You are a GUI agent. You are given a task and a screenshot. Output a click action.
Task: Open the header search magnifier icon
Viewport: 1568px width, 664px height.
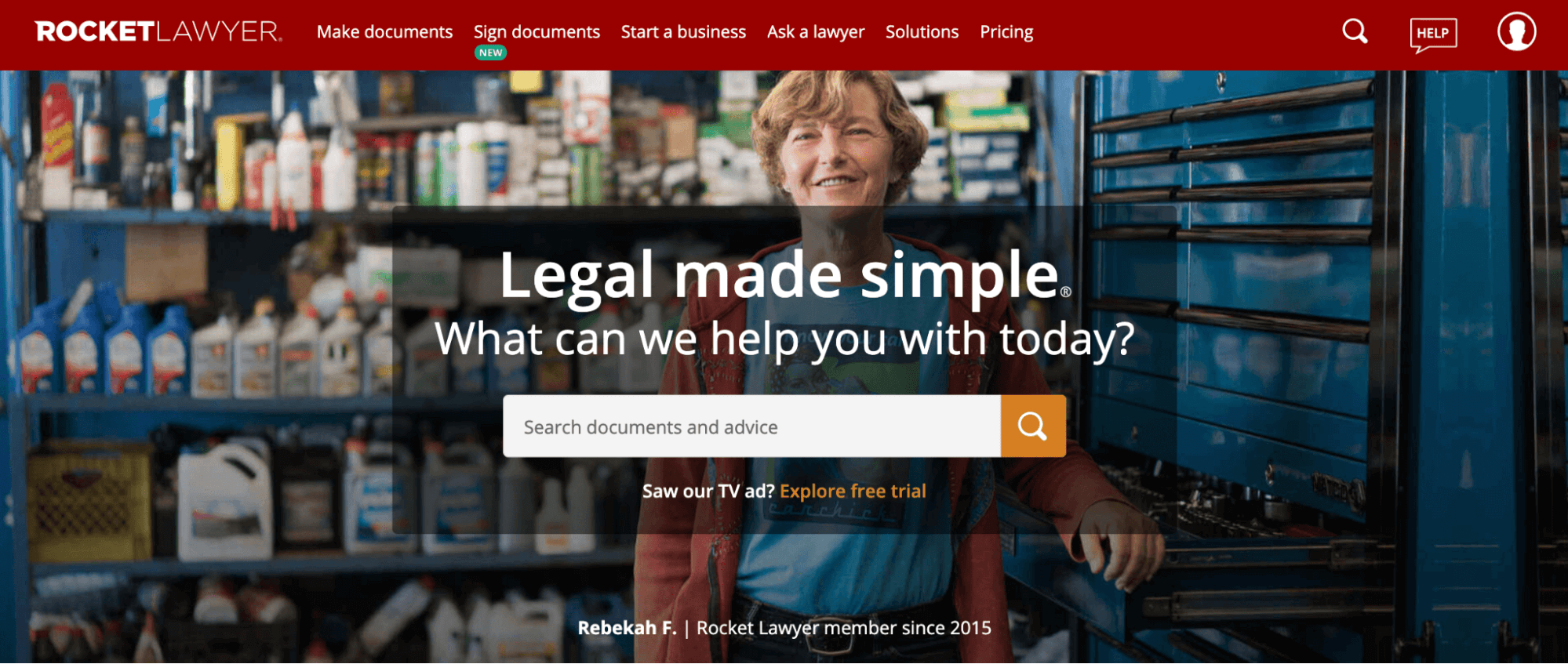coord(1355,31)
